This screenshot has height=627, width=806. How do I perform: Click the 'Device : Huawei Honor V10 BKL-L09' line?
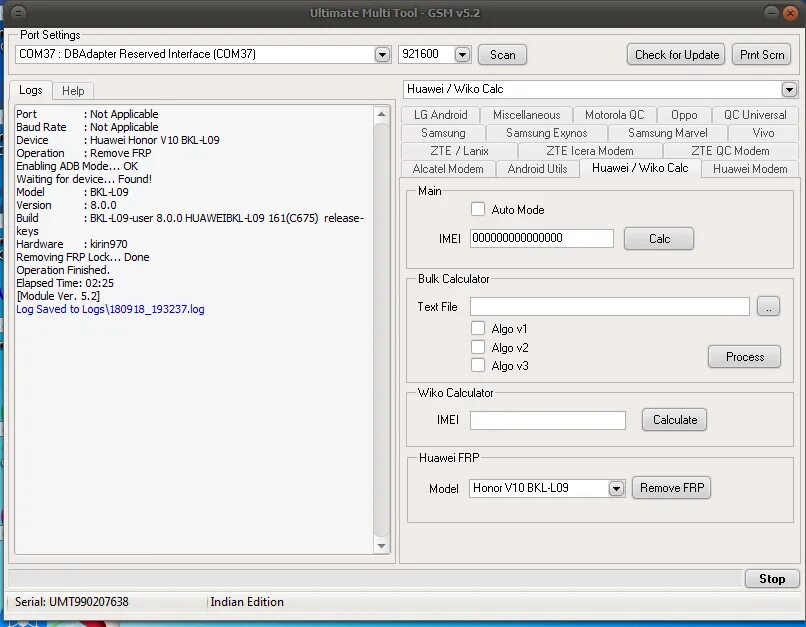tap(118, 140)
